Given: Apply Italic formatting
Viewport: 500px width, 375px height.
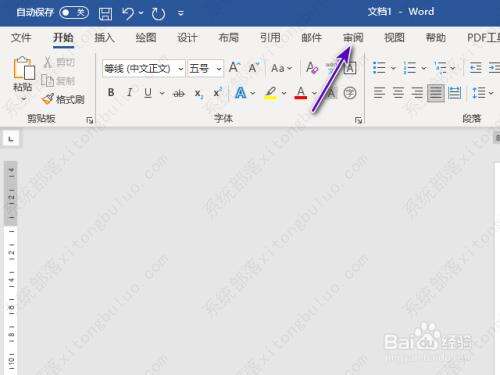Looking at the screenshot, I should pos(129,92).
